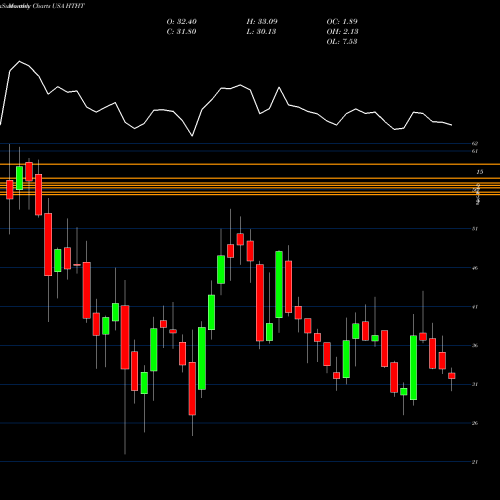Image resolution: width=500 pixels, height=500 pixels.
Task: Select the OC: 1.89 reading
Action: pyautogui.click(x=342, y=21)
